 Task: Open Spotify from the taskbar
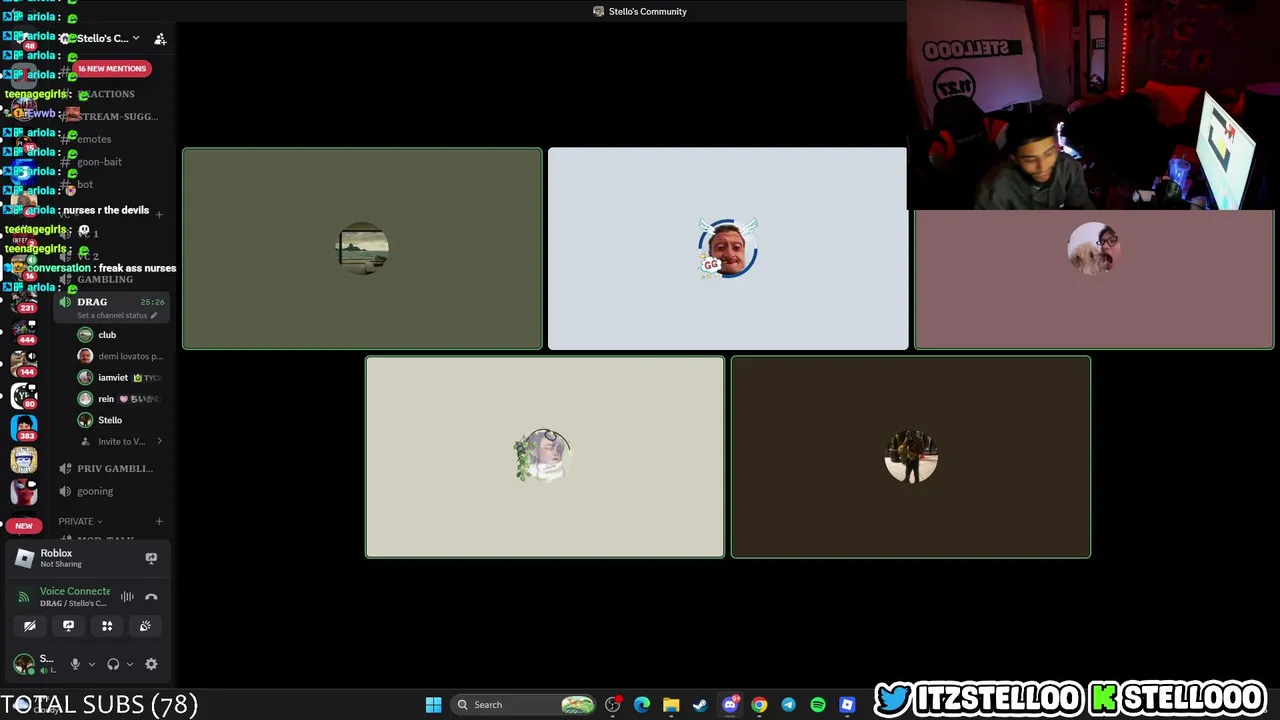click(x=818, y=705)
